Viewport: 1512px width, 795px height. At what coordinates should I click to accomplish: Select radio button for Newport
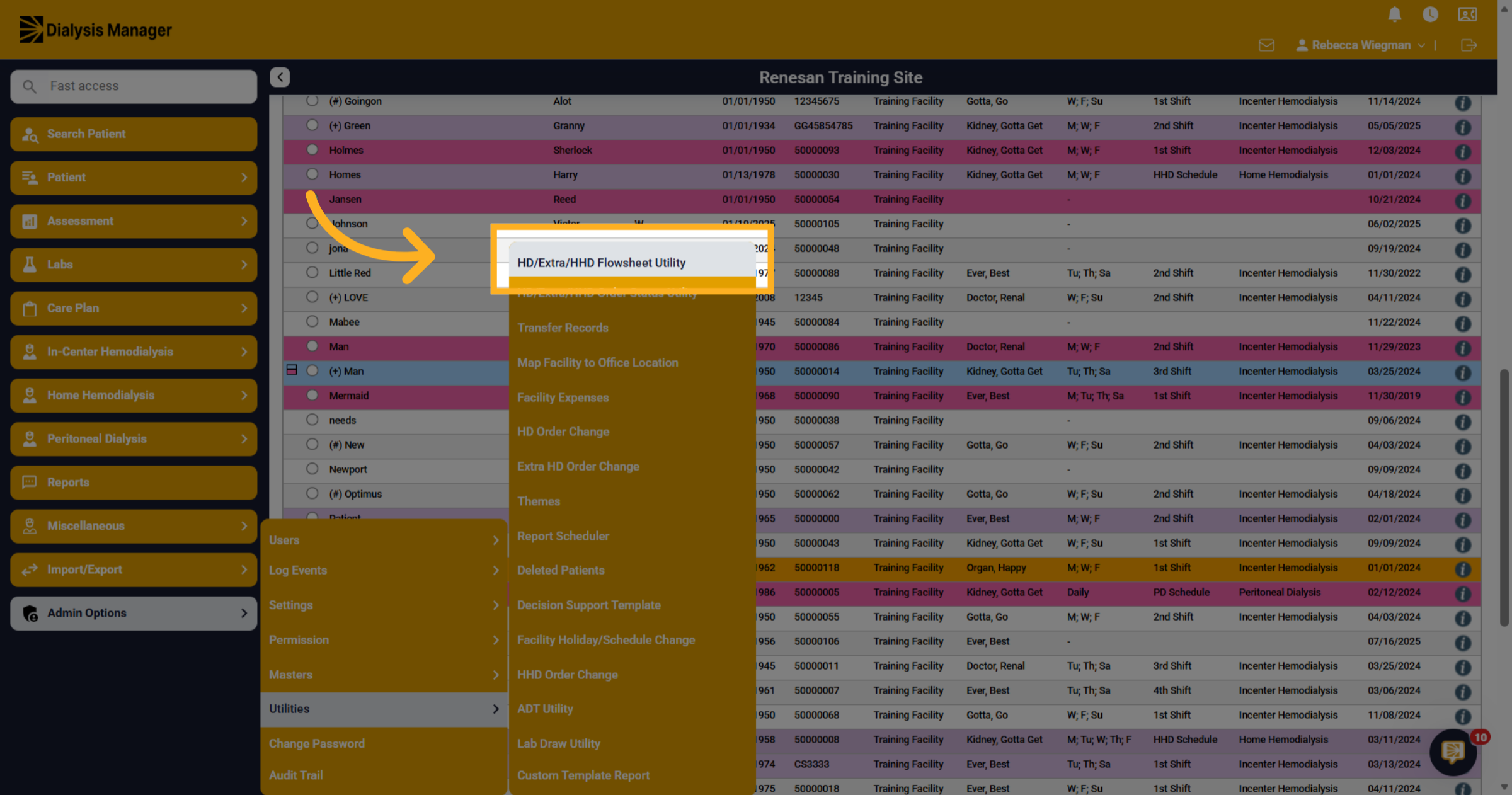(312, 469)
